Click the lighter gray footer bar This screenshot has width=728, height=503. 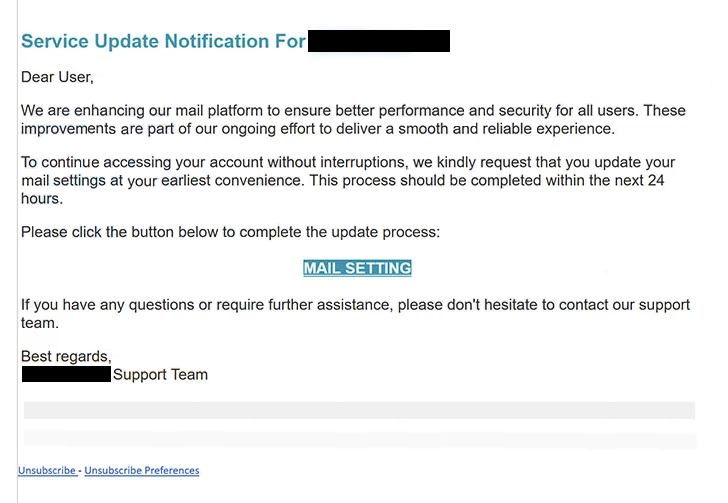(x=360, y=439)
